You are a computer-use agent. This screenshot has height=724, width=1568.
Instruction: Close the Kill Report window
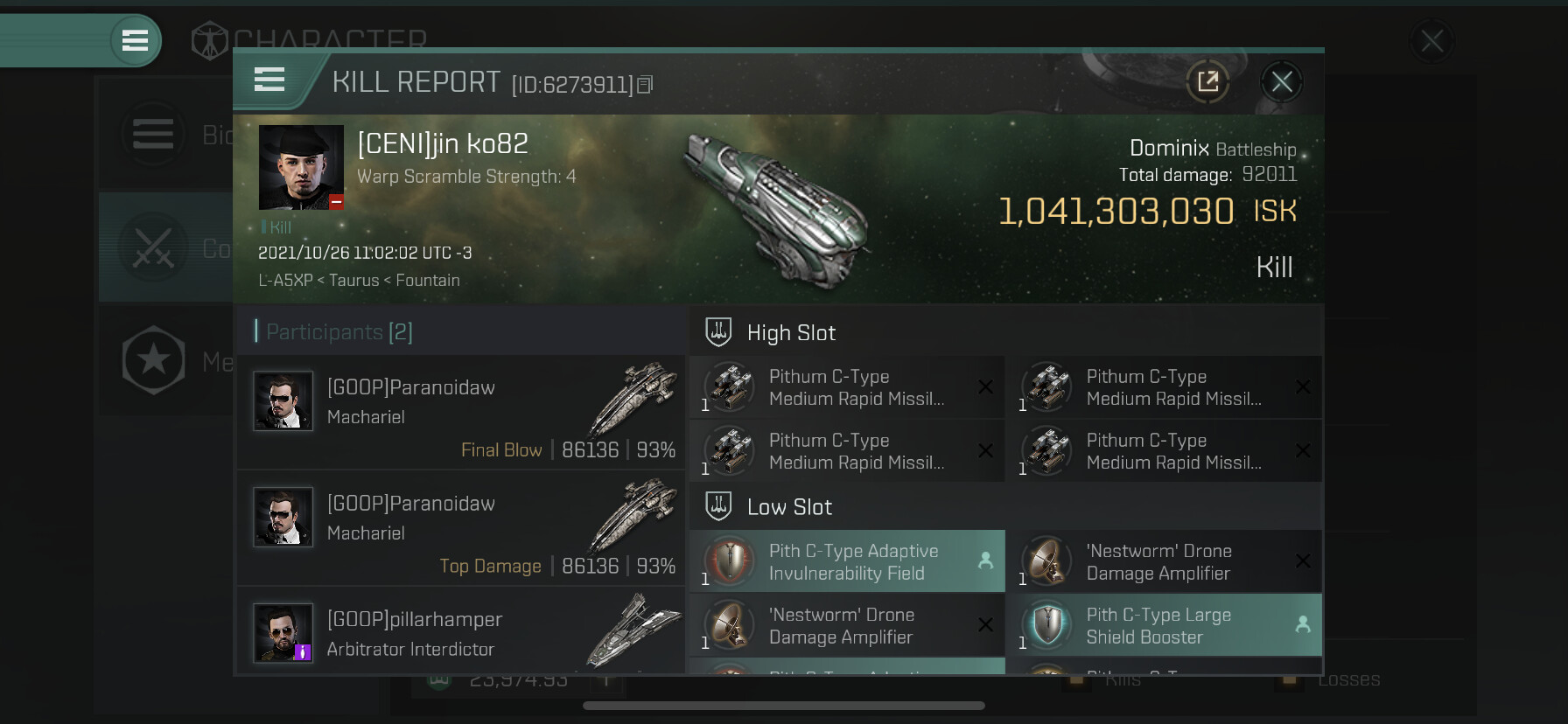point(1282,82)
